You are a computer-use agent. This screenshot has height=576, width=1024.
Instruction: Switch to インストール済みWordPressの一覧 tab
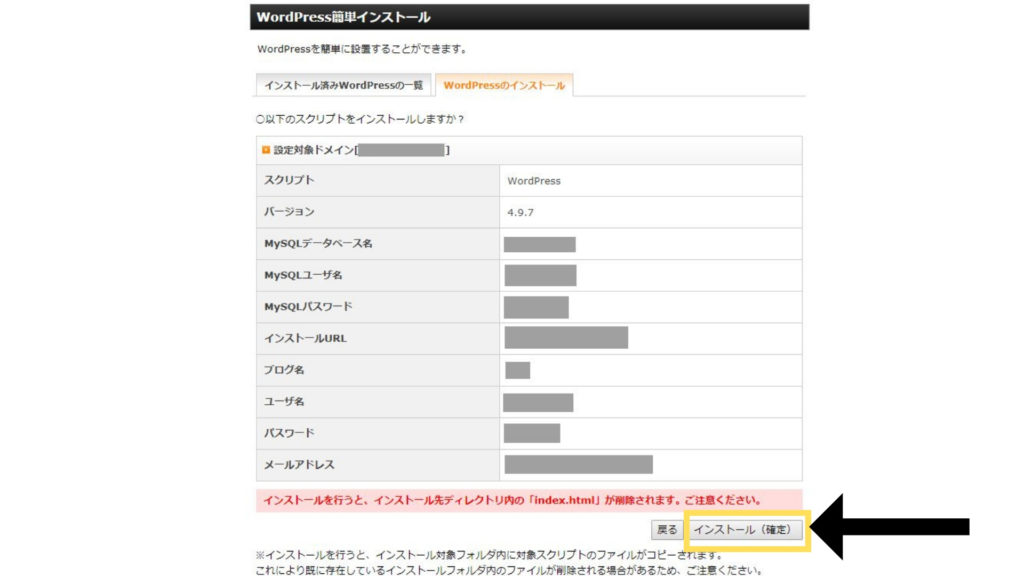[344, 85]
